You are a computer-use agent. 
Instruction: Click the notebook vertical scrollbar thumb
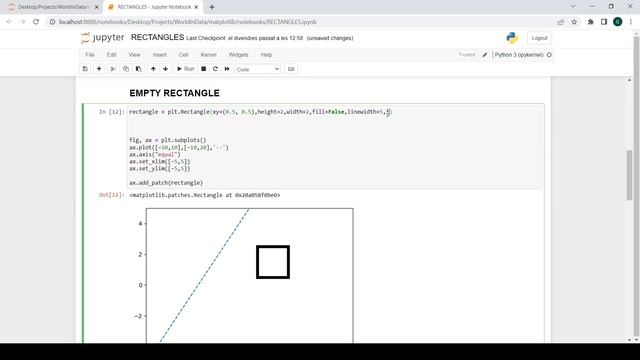(629, 175)
